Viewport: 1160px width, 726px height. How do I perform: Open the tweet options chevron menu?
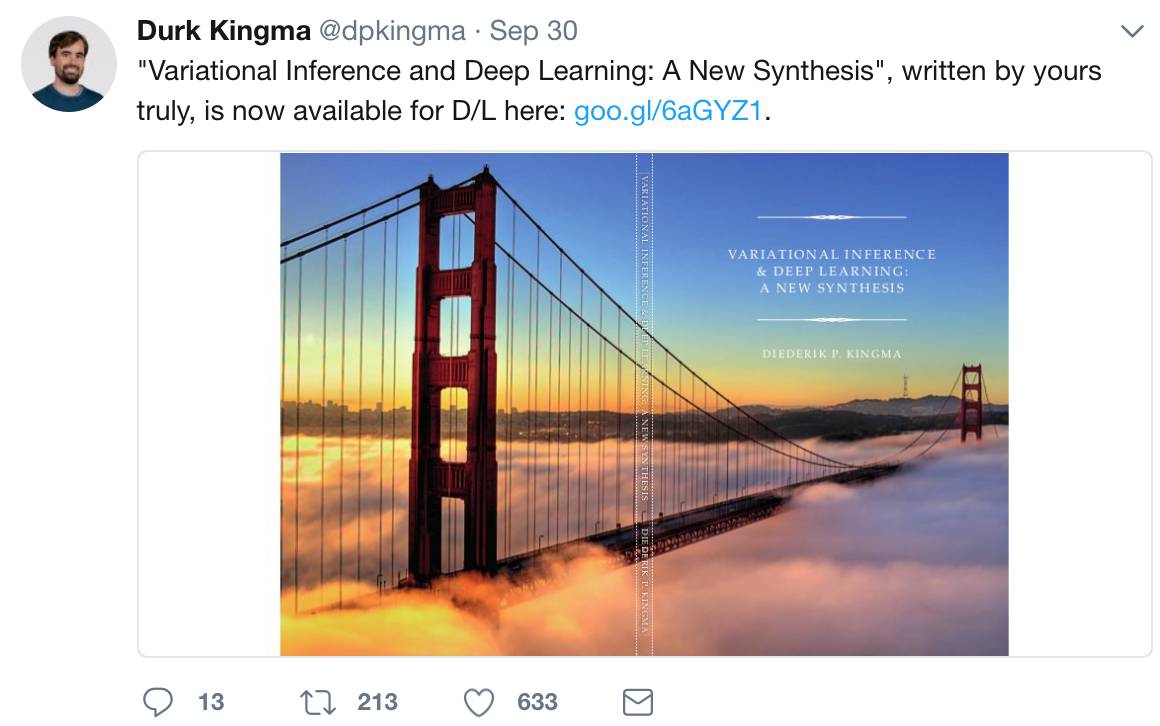(1132, 31)
